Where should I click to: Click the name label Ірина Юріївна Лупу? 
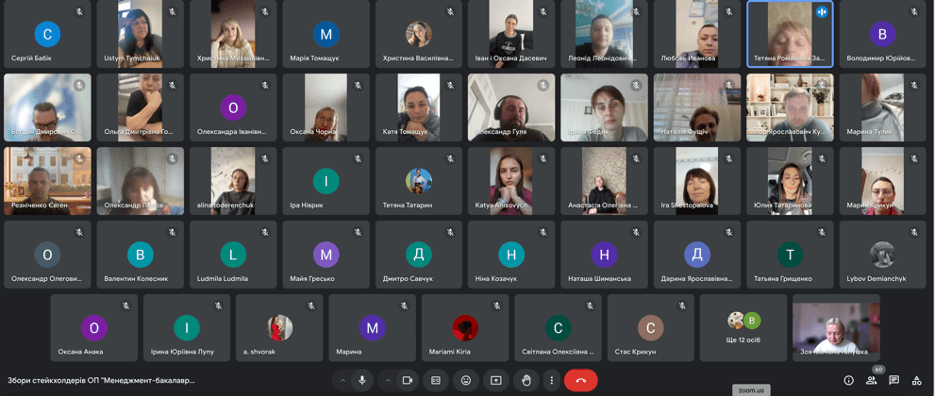(x=182, y=352)
